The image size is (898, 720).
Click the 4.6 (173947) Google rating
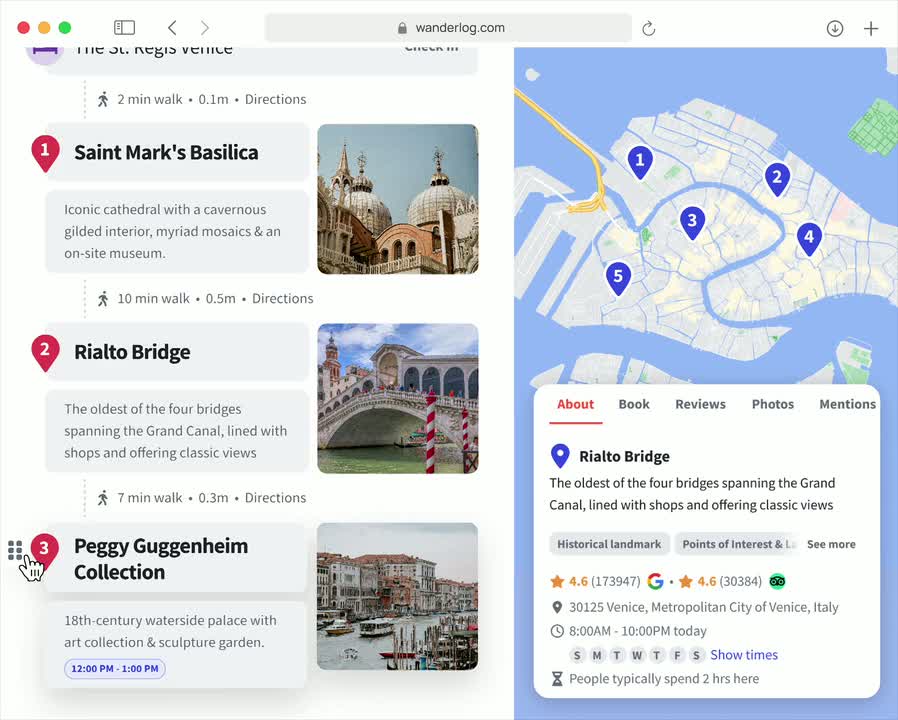[596, 581]
